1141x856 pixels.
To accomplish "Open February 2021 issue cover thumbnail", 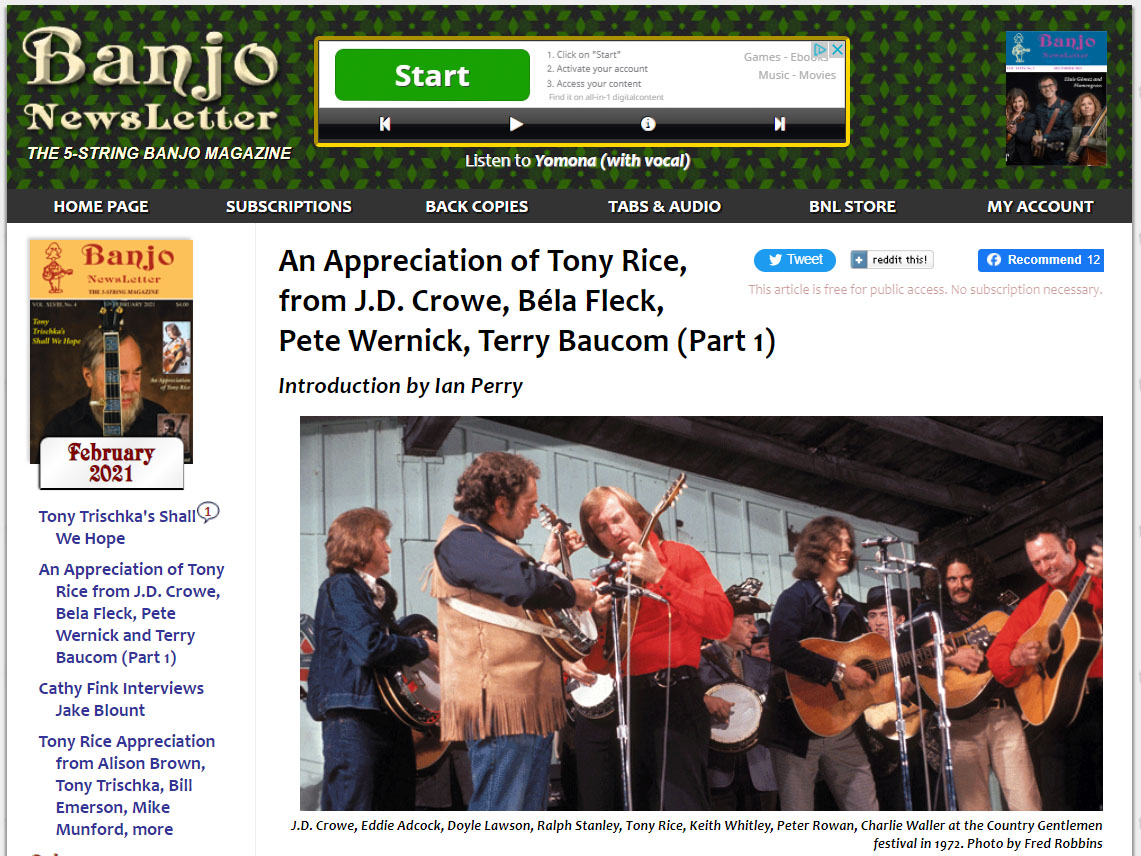I will pyautogui.click(x=111, y=364).
